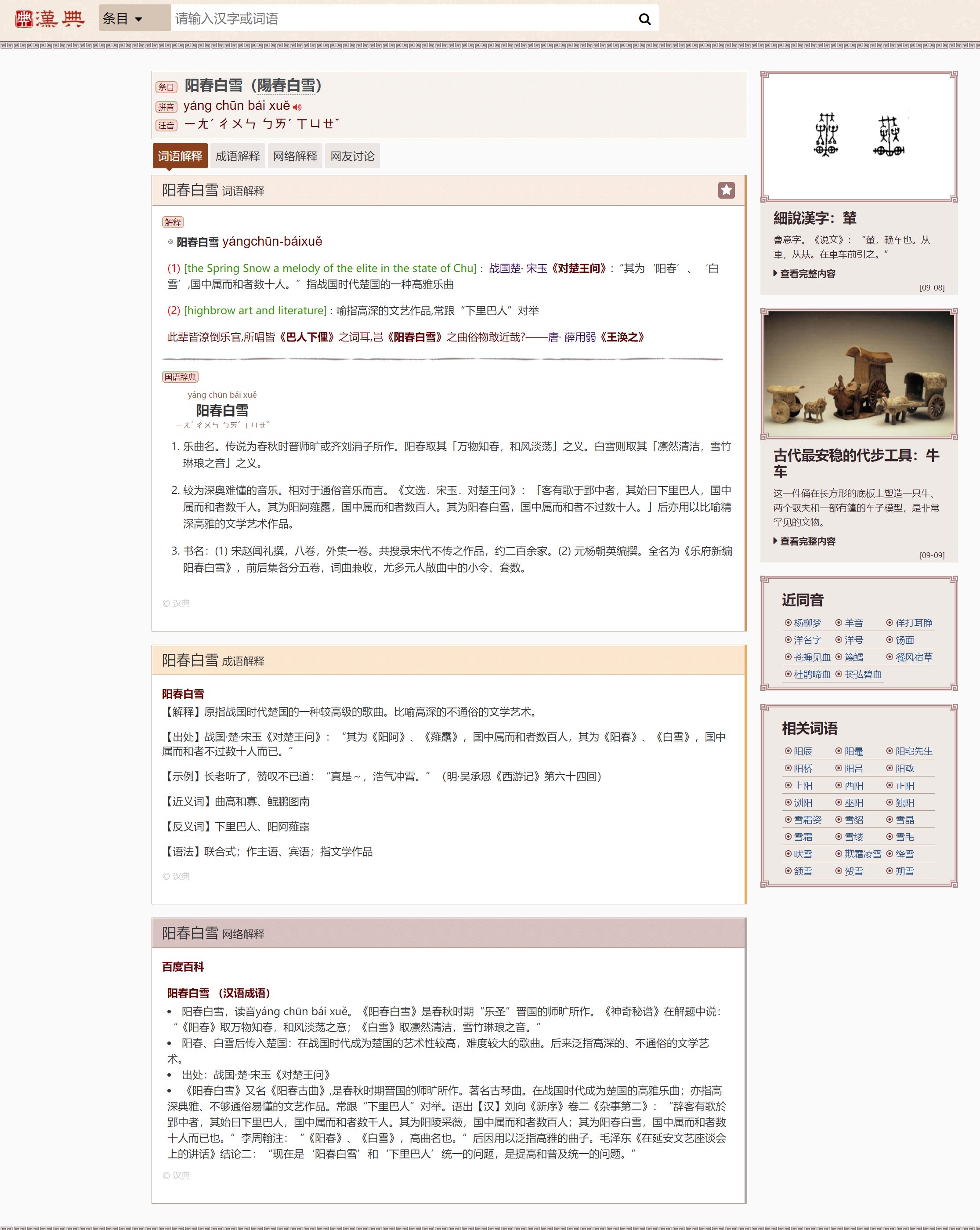Open the 《对楚王问》 source link
This screenshot has height=1230, width=980.
click(x=579, y=268)
